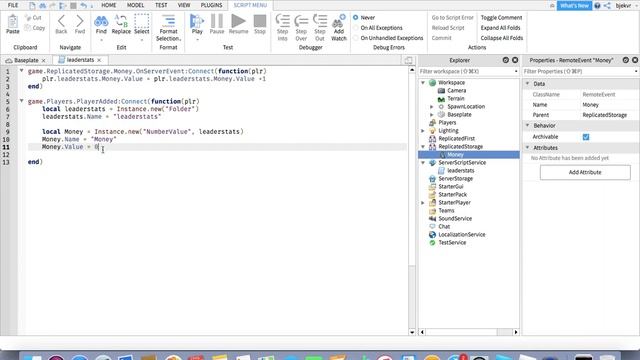Open the Find binoculars tool
The width and height of the screenshot is (640, 360).
coord(101,24)
